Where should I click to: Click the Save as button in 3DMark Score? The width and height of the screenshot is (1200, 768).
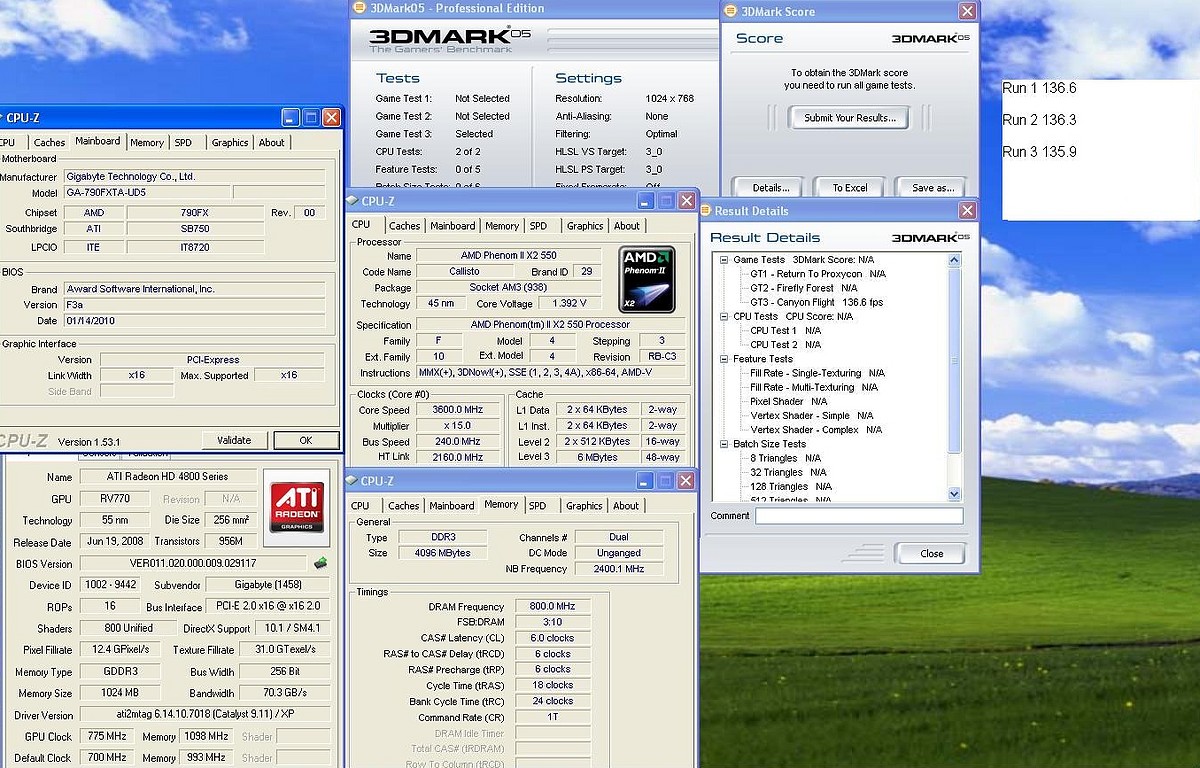coord(932,187)
